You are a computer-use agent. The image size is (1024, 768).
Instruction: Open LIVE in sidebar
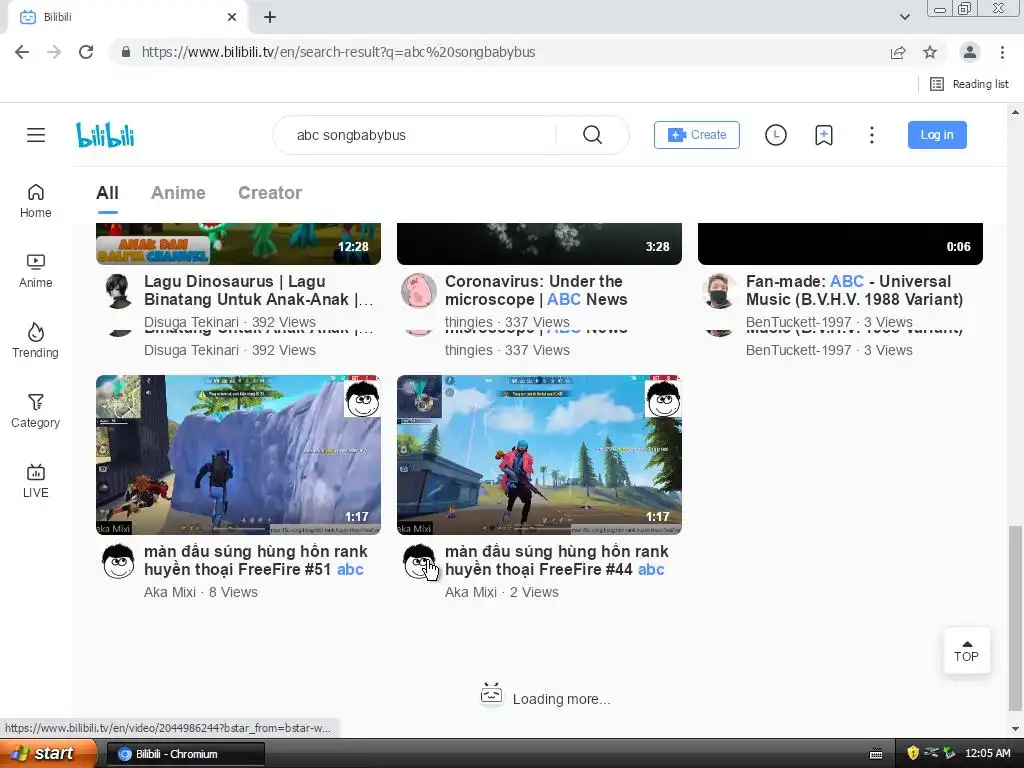click(x=35, y=481)
